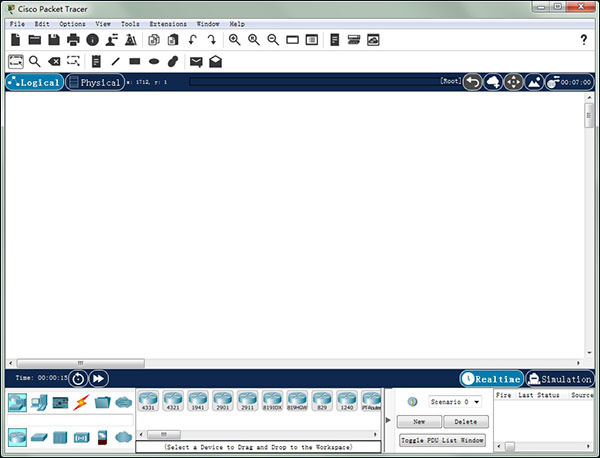Click the Add Simple PDU envelope icon

click(196, 62)
